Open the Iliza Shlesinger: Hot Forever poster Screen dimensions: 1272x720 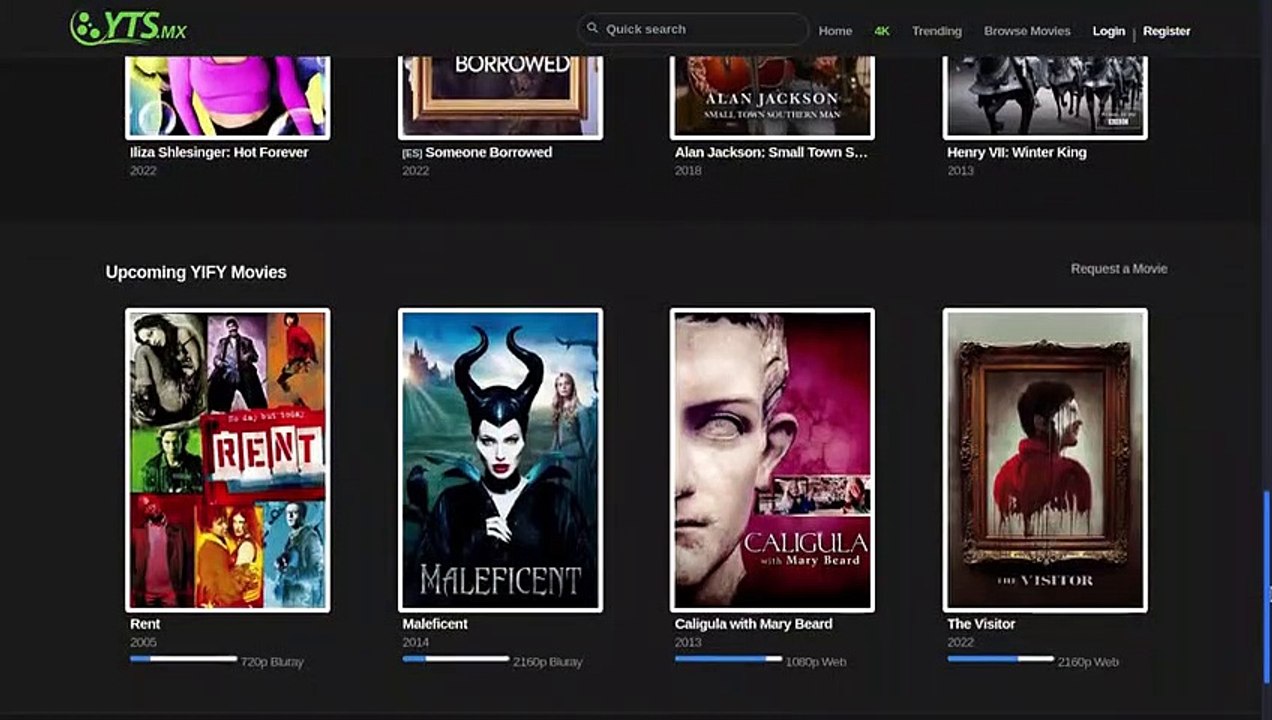click(x=227, y=97)
